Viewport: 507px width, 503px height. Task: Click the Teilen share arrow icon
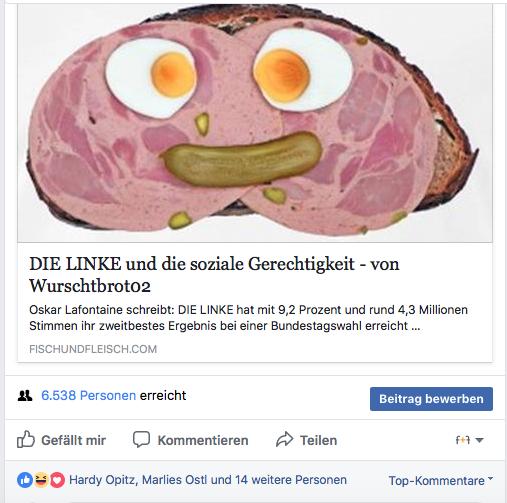pos(284,439)
